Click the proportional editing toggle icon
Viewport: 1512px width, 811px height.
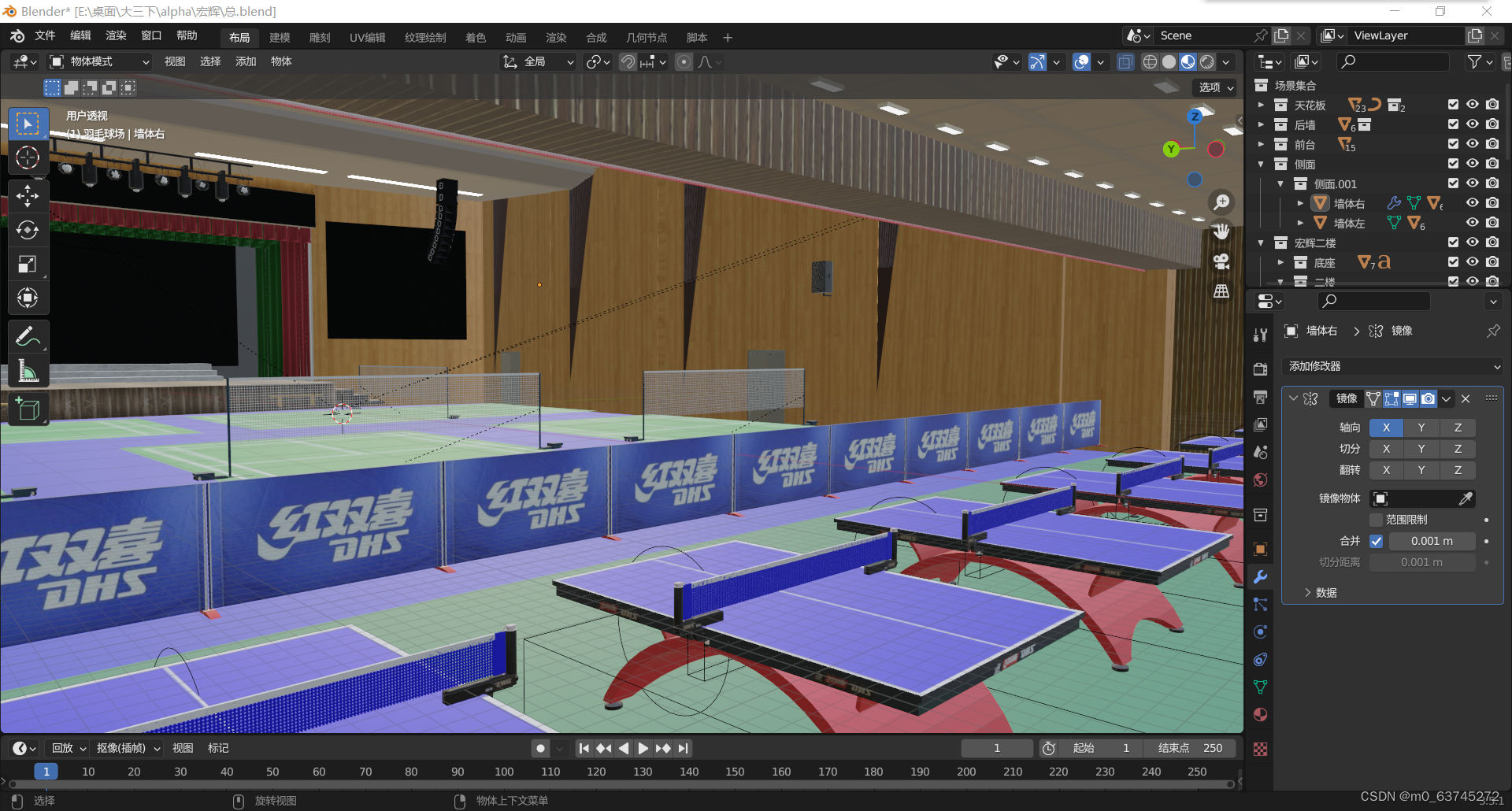(x=684, y=61)
